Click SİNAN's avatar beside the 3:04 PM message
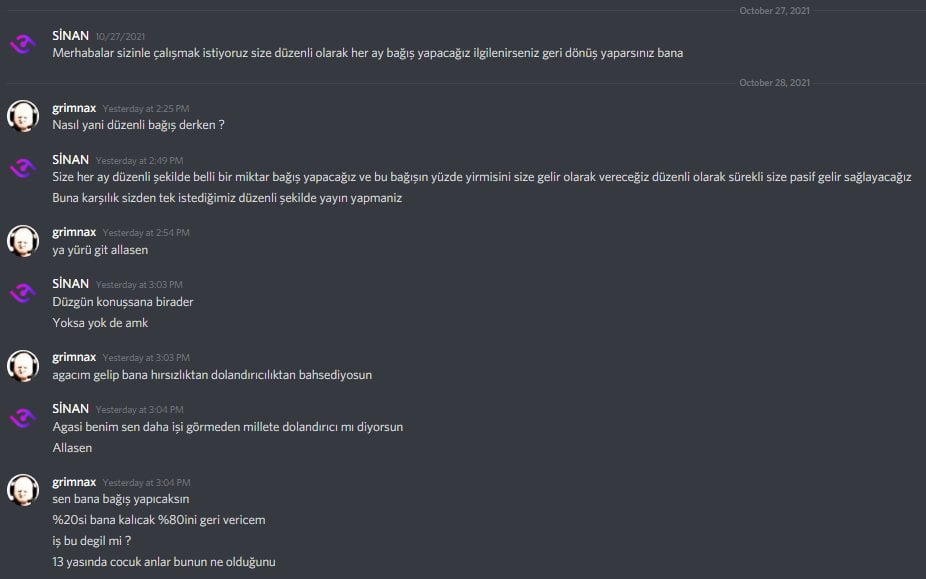 (x=22, y=418)
